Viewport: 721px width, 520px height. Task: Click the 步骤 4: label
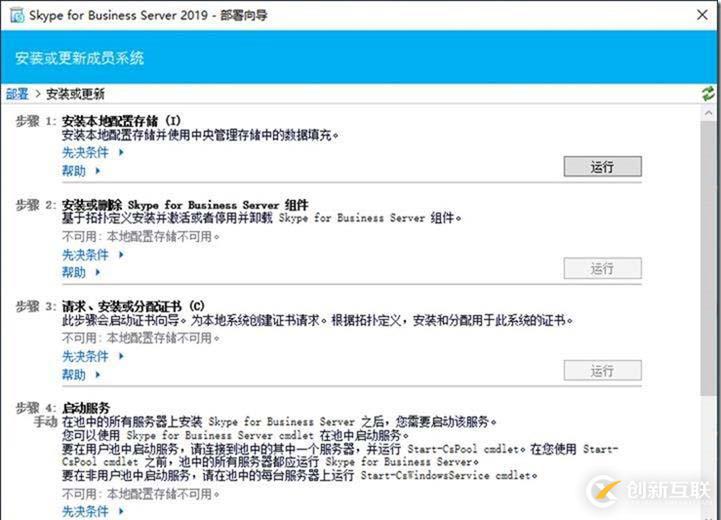[35, 408]
